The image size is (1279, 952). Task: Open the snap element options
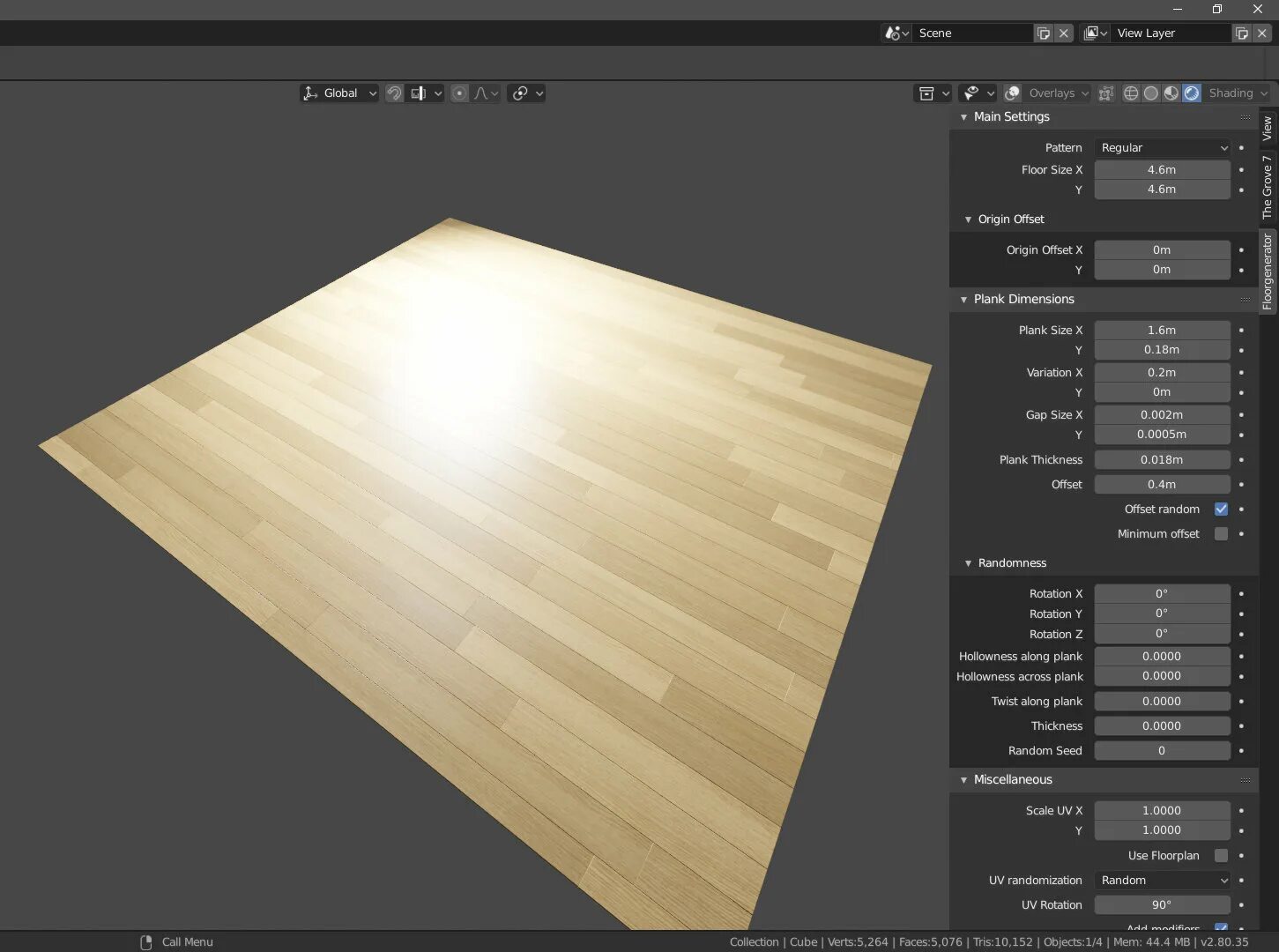pyautogui.click(x=425, y=93)
